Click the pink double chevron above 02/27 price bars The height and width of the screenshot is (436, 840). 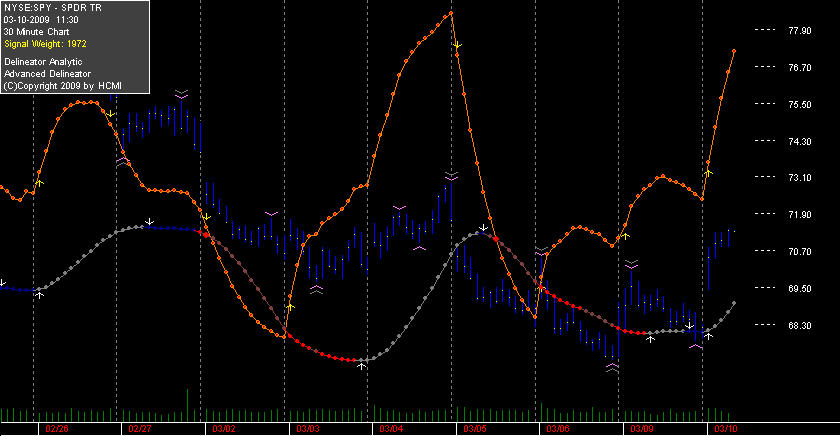182,94
